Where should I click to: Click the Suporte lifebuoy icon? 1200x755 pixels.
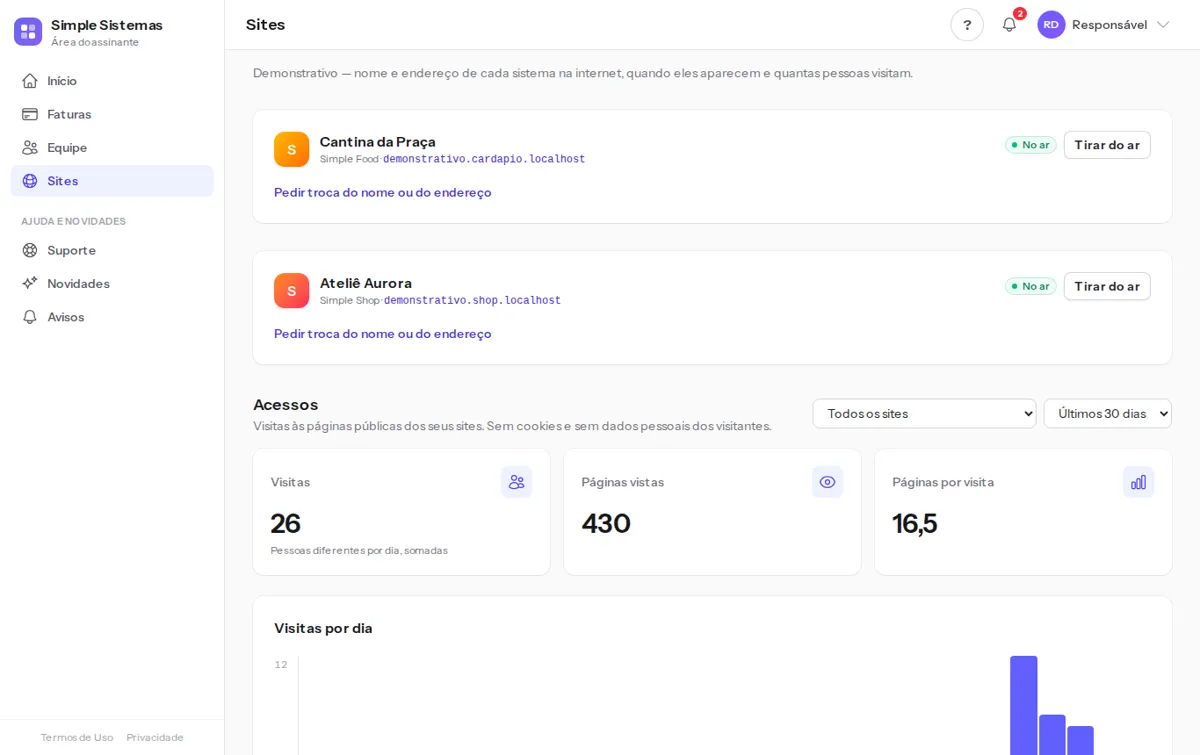30,250
